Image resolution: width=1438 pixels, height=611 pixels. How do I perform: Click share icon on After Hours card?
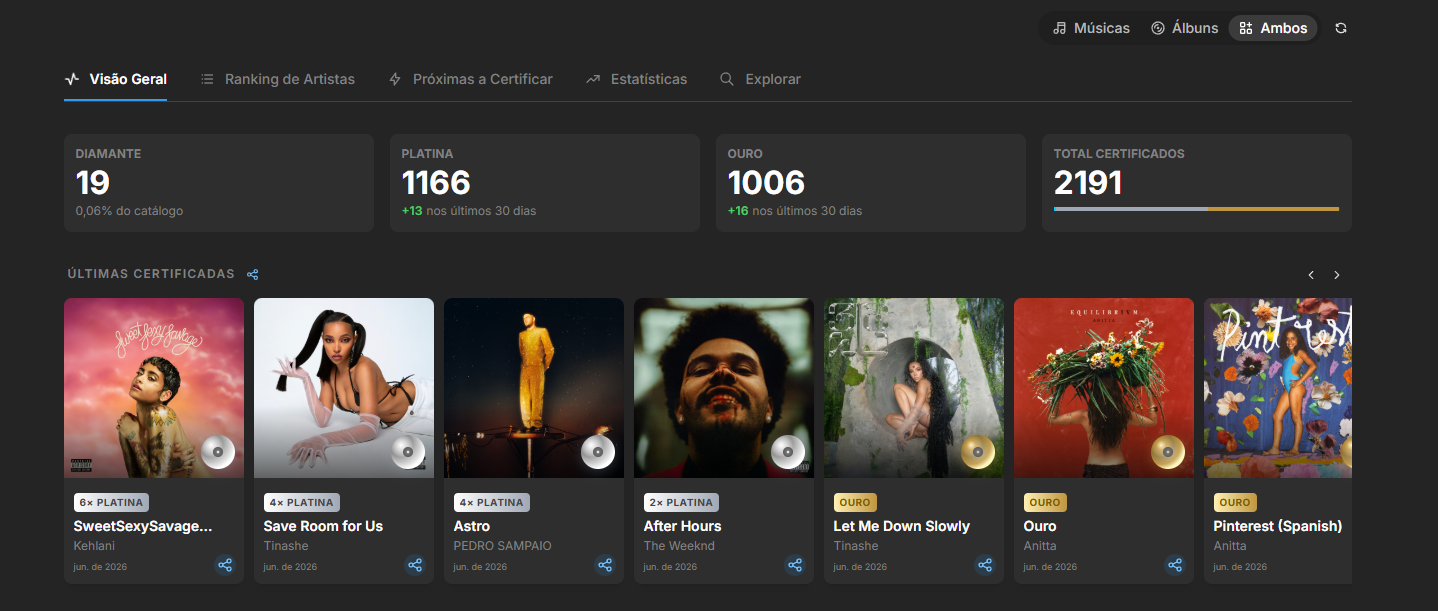click(795, 565)
